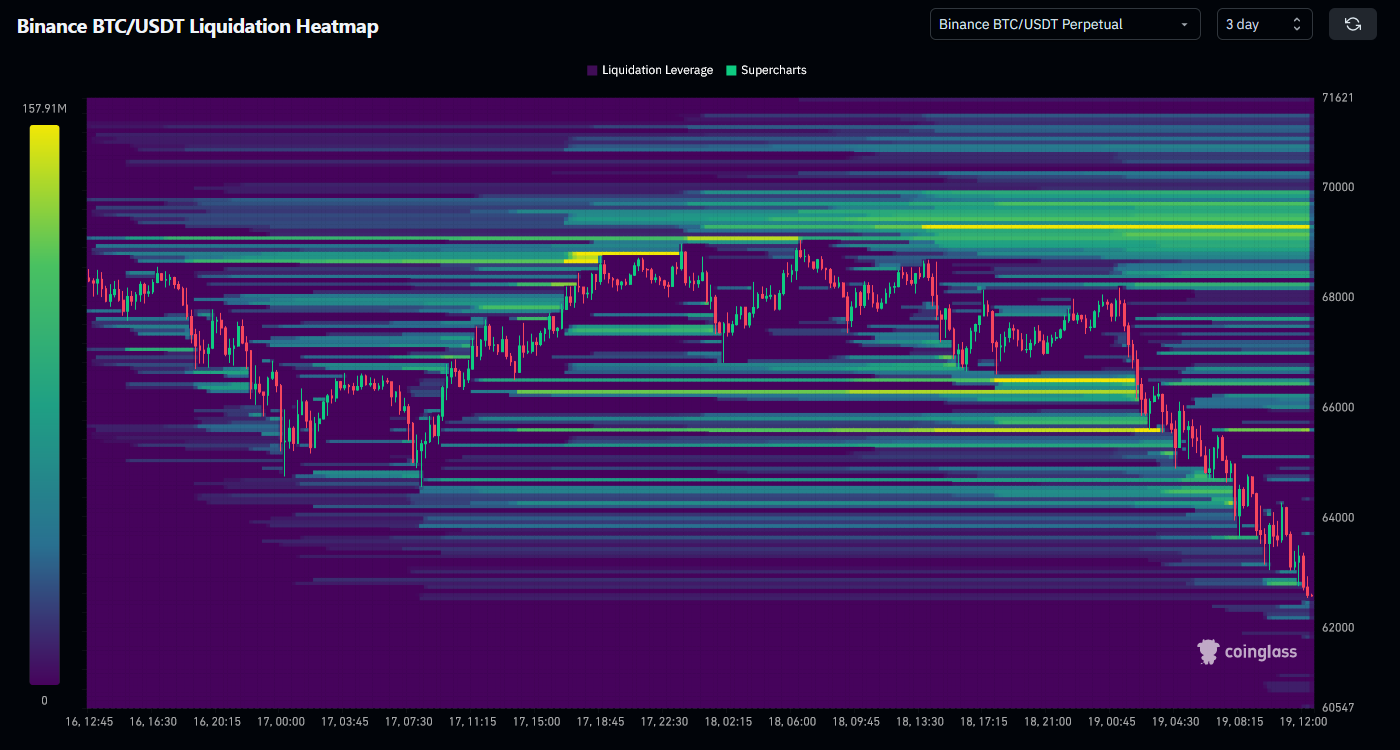The image size is (1400, 750).
Task: Click the 157.91M scale maximum label
Action: [x=45, y=109]
